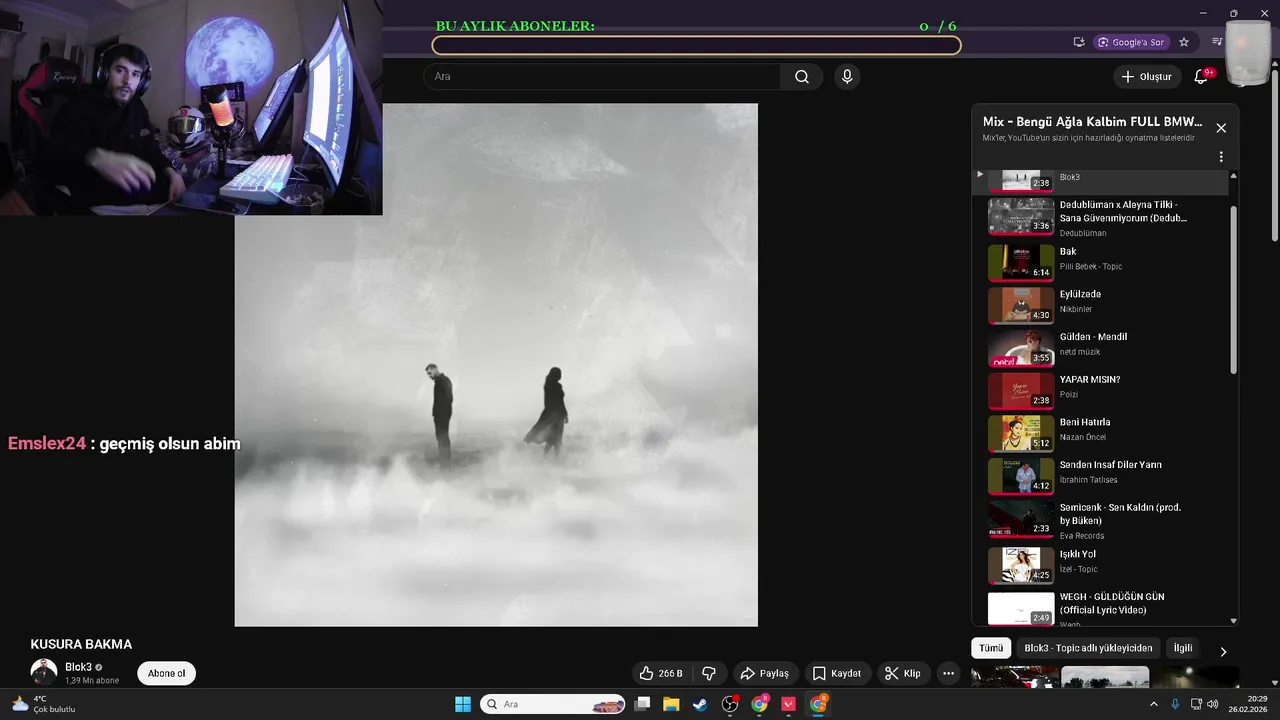Play Dedublüman x Aleyna Tilki playlist item
Image resolution: width=1280 pixels, height=720 pixels.
pos(1100,217)
